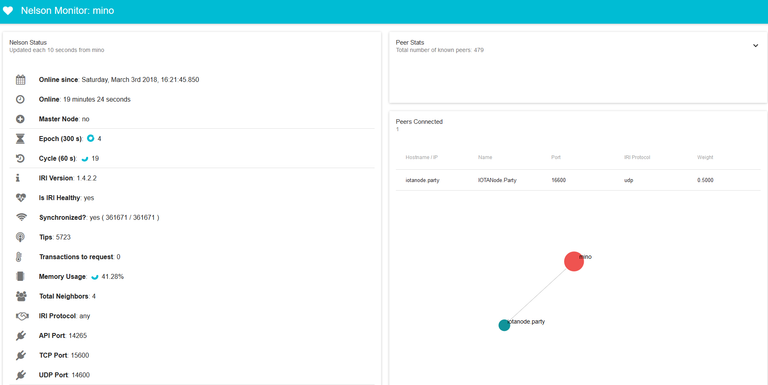This screenshot has width=768, height=385.
Task: Click the IRI Protocol column header
Action: [637, 157]
